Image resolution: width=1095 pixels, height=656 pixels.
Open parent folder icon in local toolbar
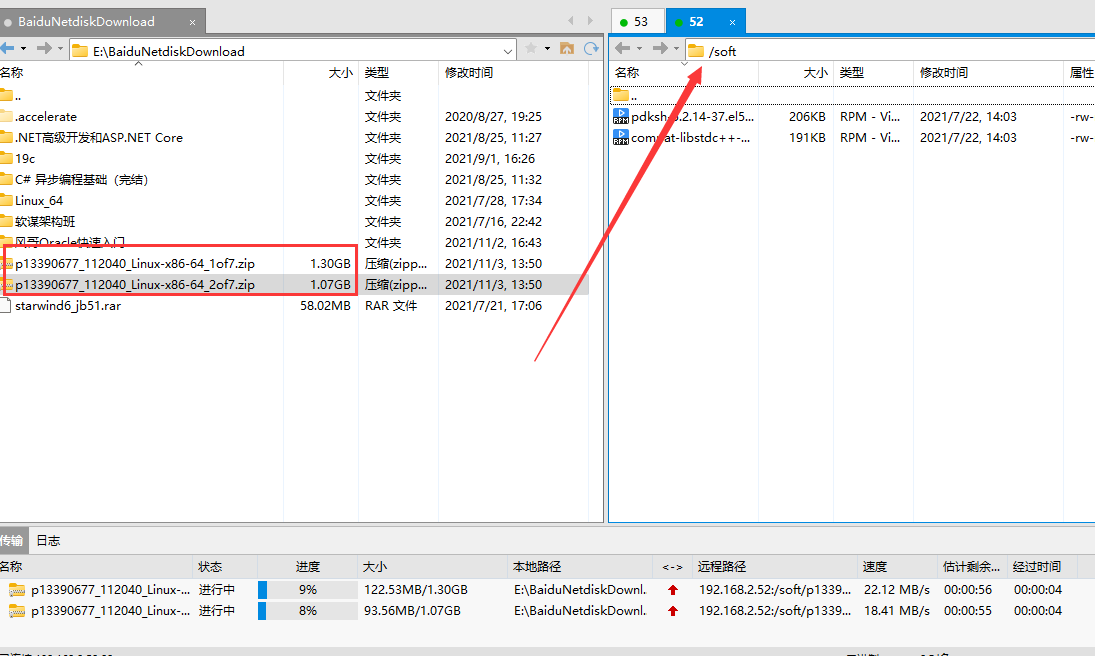pos(567,49)
